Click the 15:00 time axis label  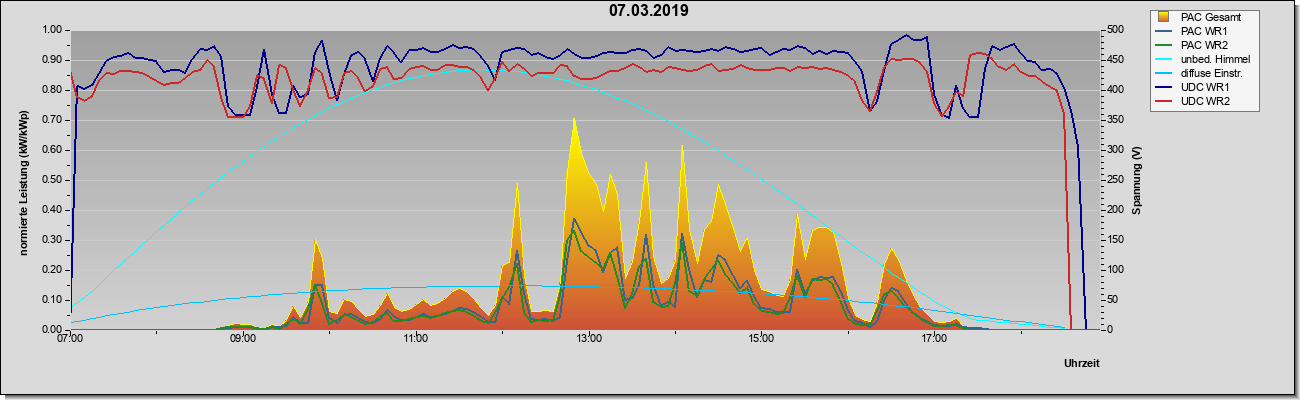click(761, 340)
